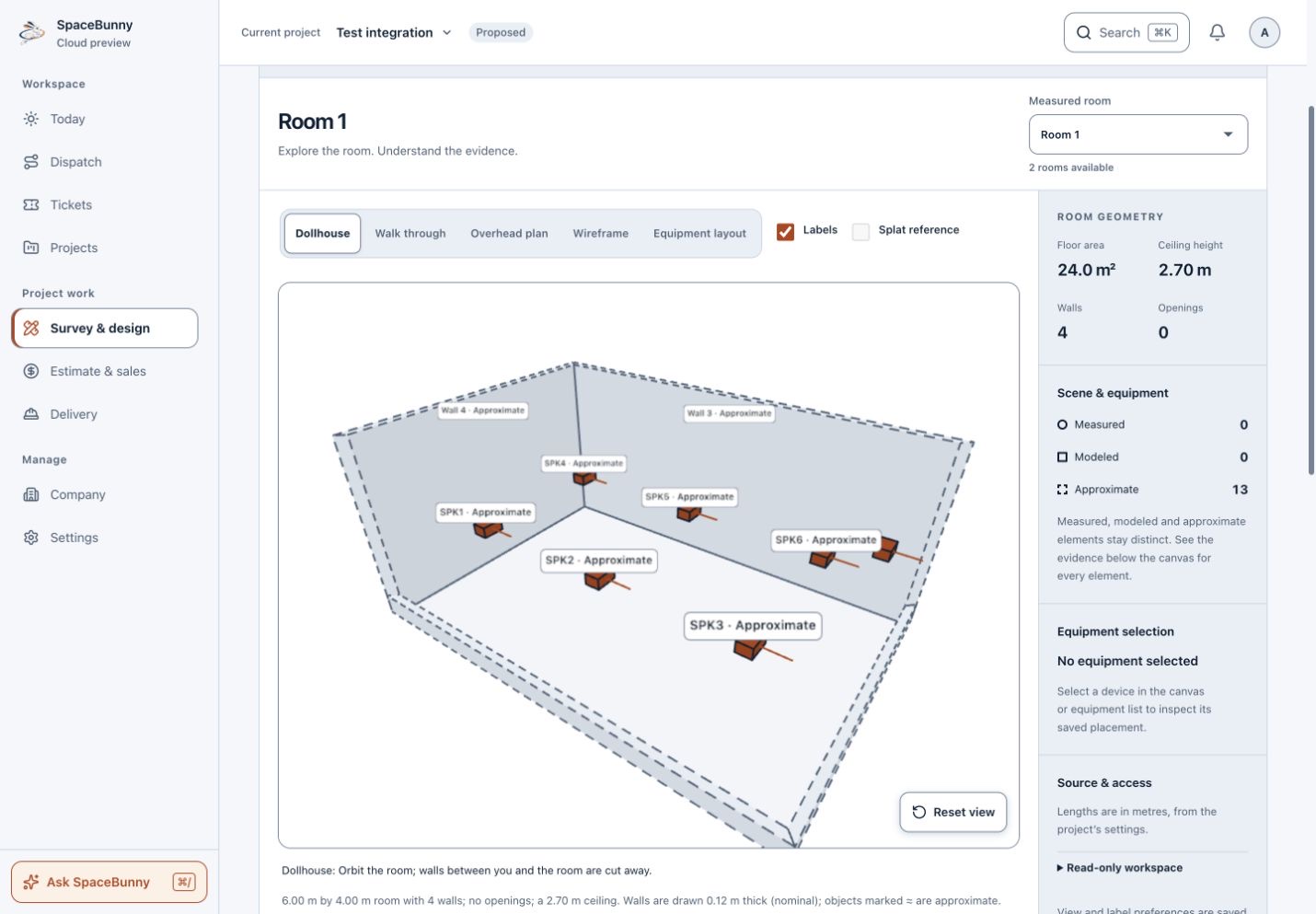Switch to Wireframe view

click(x=601, y=234)
